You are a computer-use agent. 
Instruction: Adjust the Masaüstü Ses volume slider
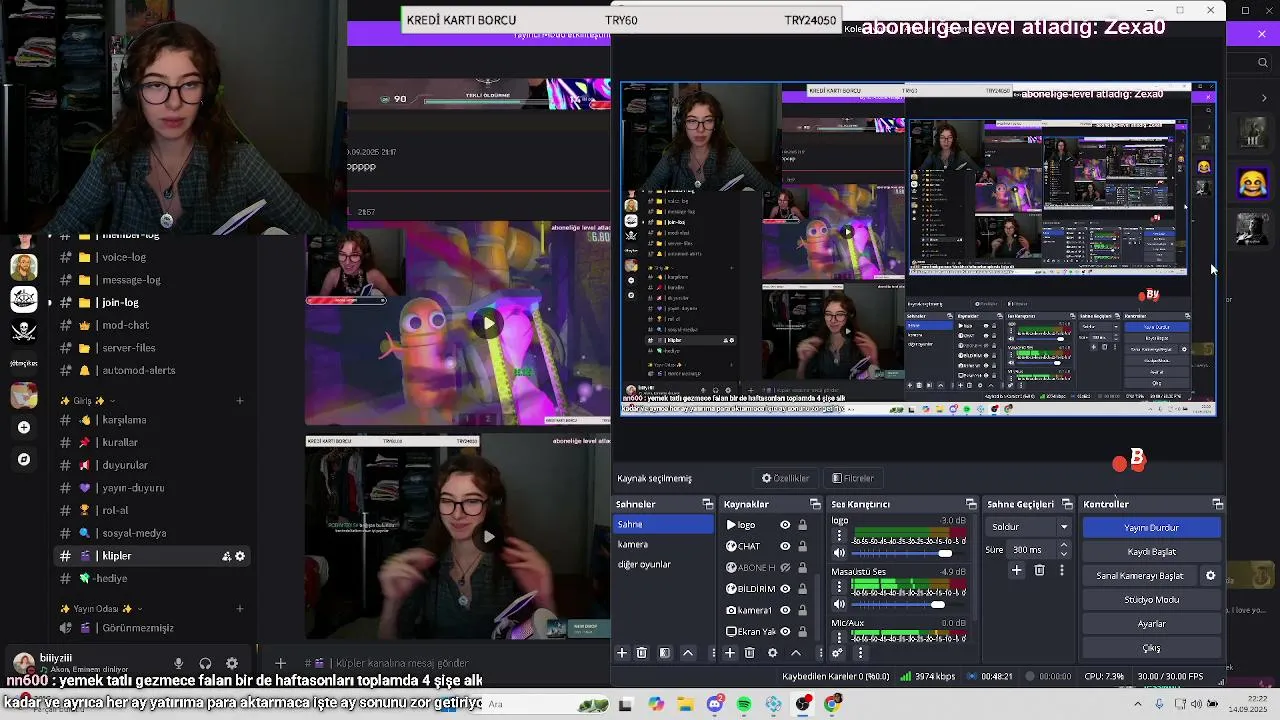pyautogui.click(x=937, y=604)
